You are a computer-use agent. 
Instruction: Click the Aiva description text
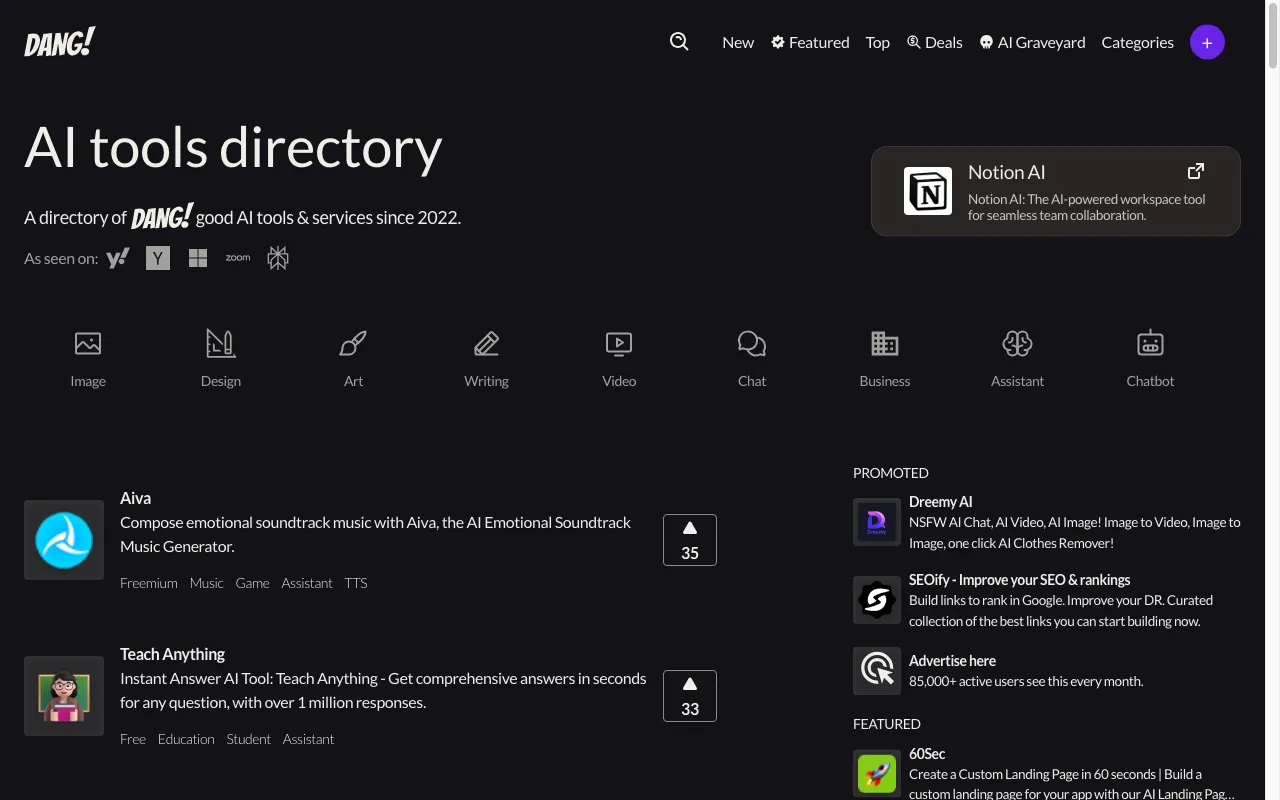click(x=376, y=535)
